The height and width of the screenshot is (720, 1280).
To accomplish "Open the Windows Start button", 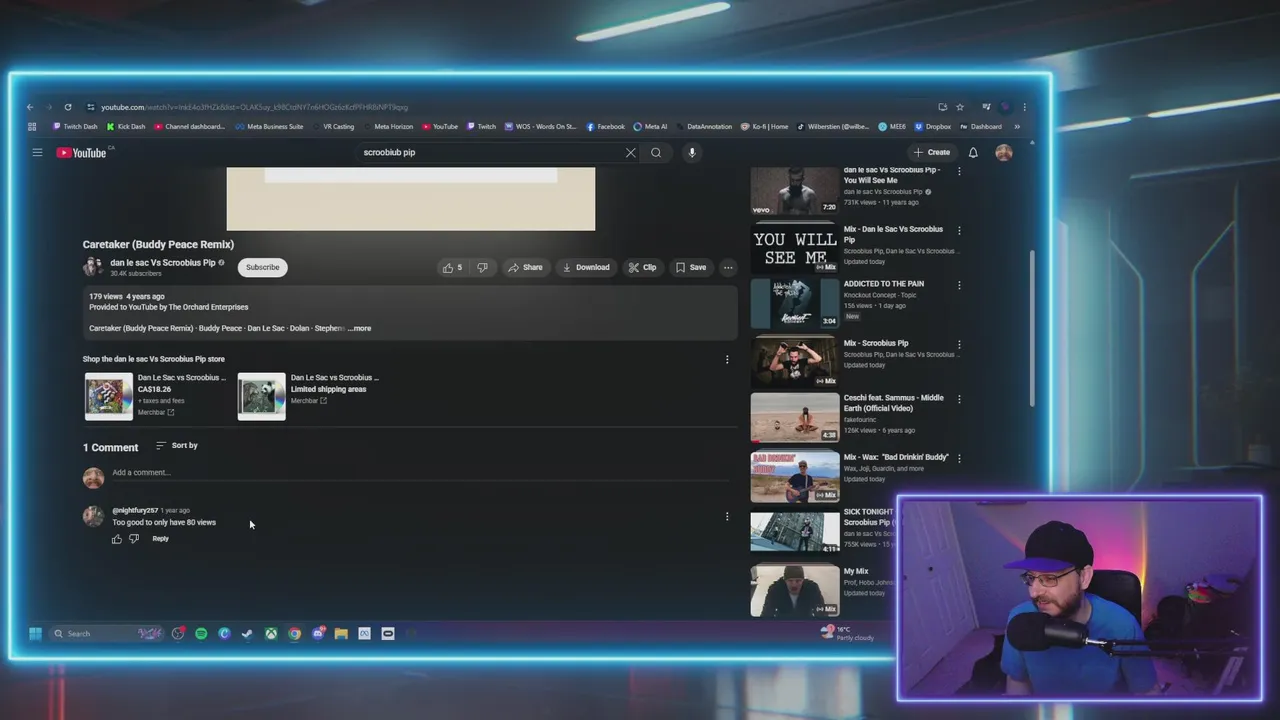I will [35, 633].
